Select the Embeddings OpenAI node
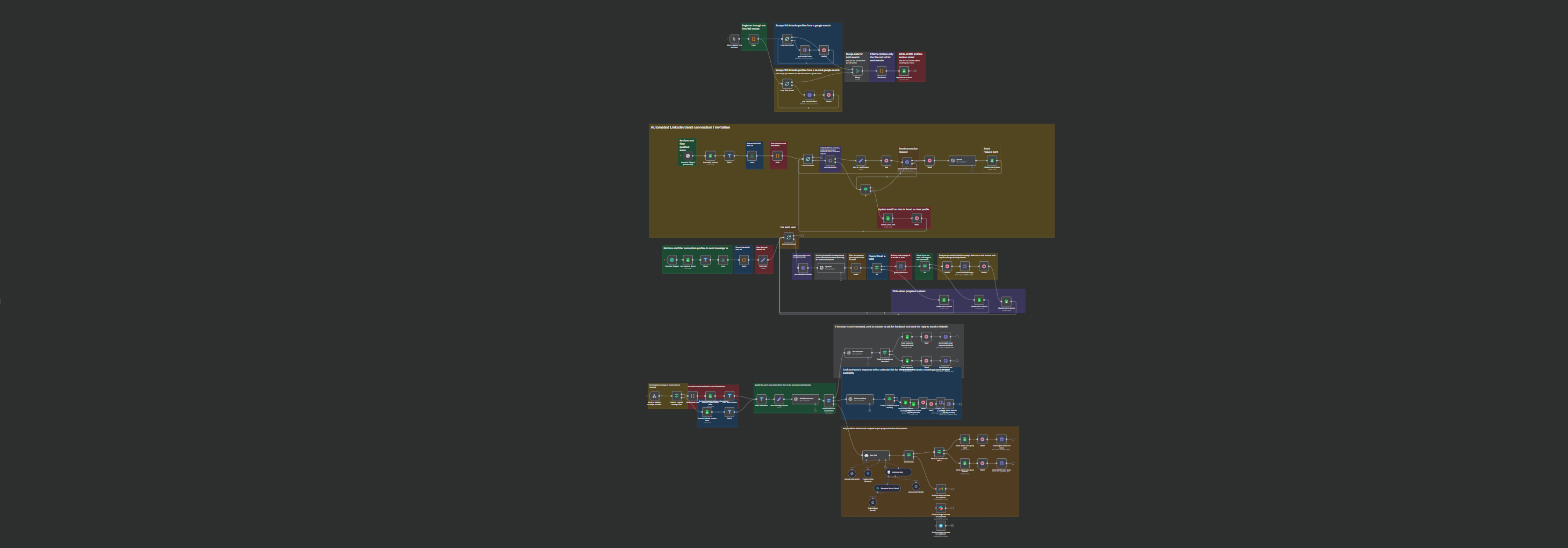Viewport: 1568px width, 548px height. [x=872, y=502]
